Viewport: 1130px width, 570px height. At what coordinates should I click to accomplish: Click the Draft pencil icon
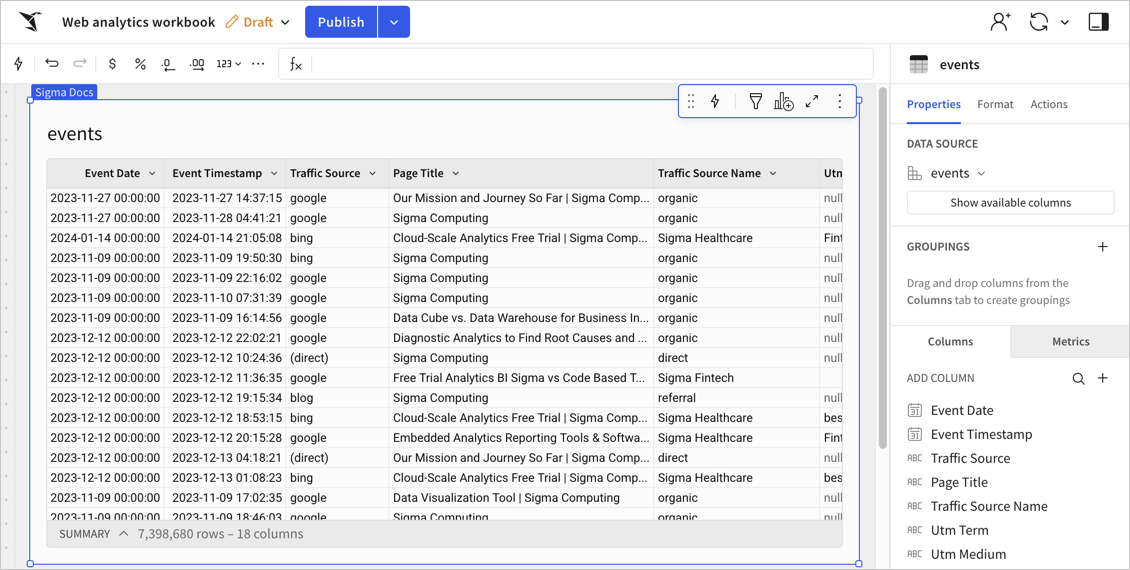tap(231, 22)
